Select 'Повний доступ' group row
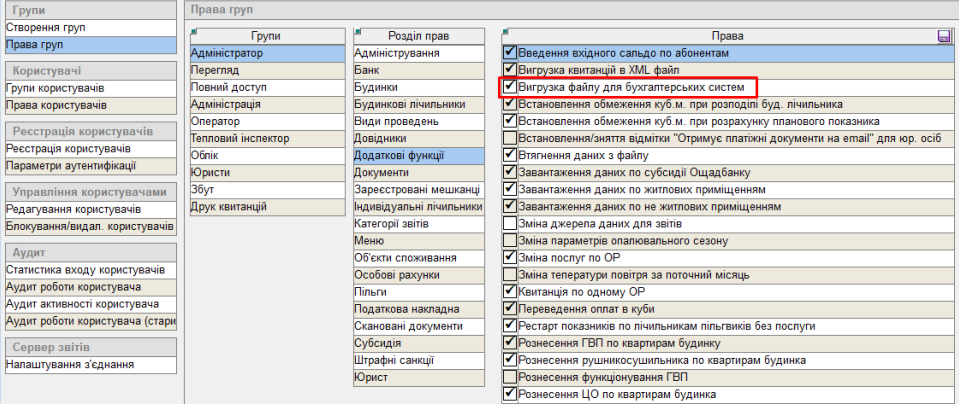This screenshot has height=408, width=959. coord(229,87)
